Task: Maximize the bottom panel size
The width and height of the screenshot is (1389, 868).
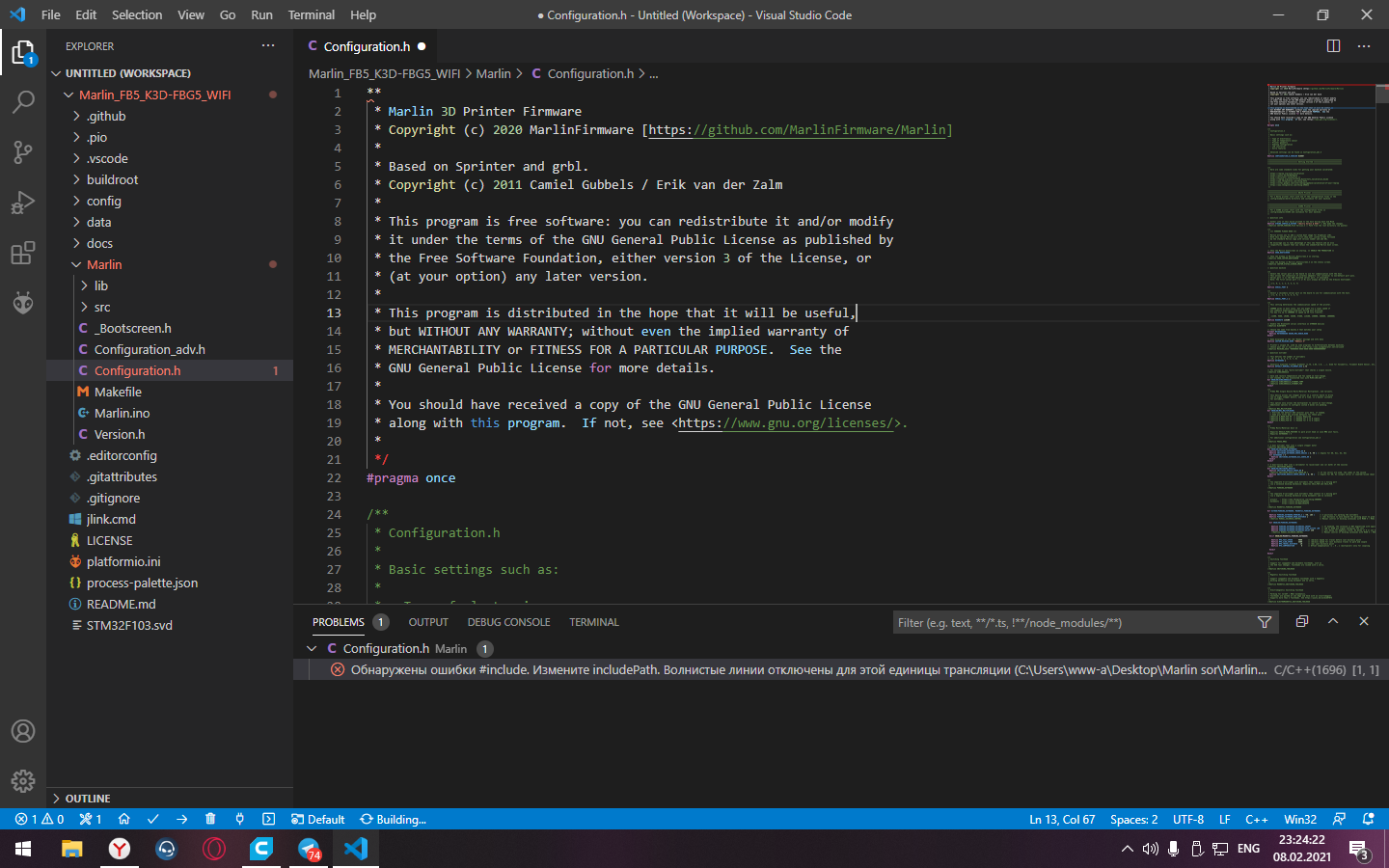Action: point(1333,622)
